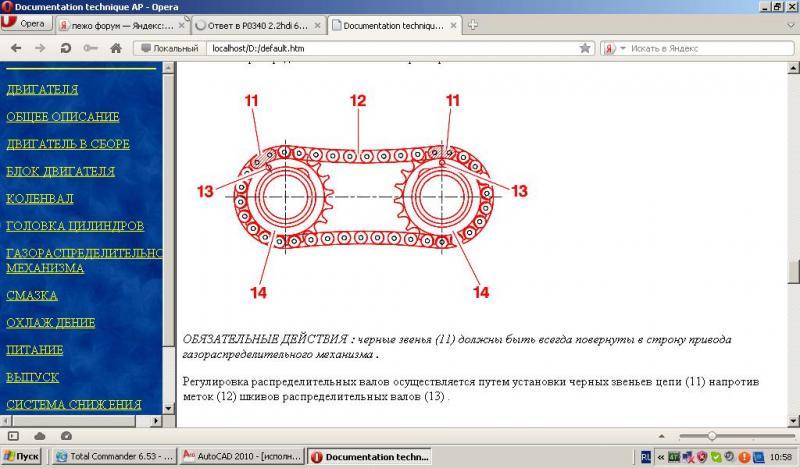The image size is (800, 468).
Task: Click the zoom slider in the status bar
Action: [712, 436]
